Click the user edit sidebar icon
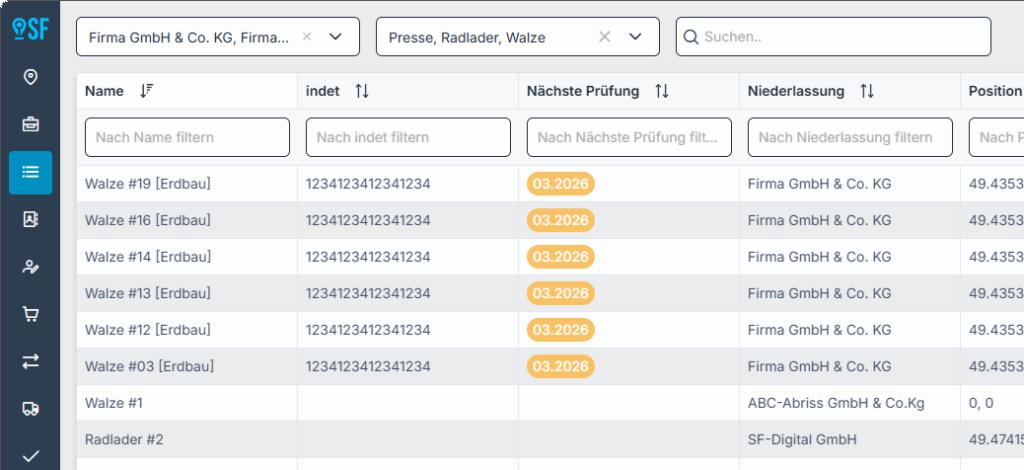The height and width of the screenshot is (470, 1024). [30, 267]
